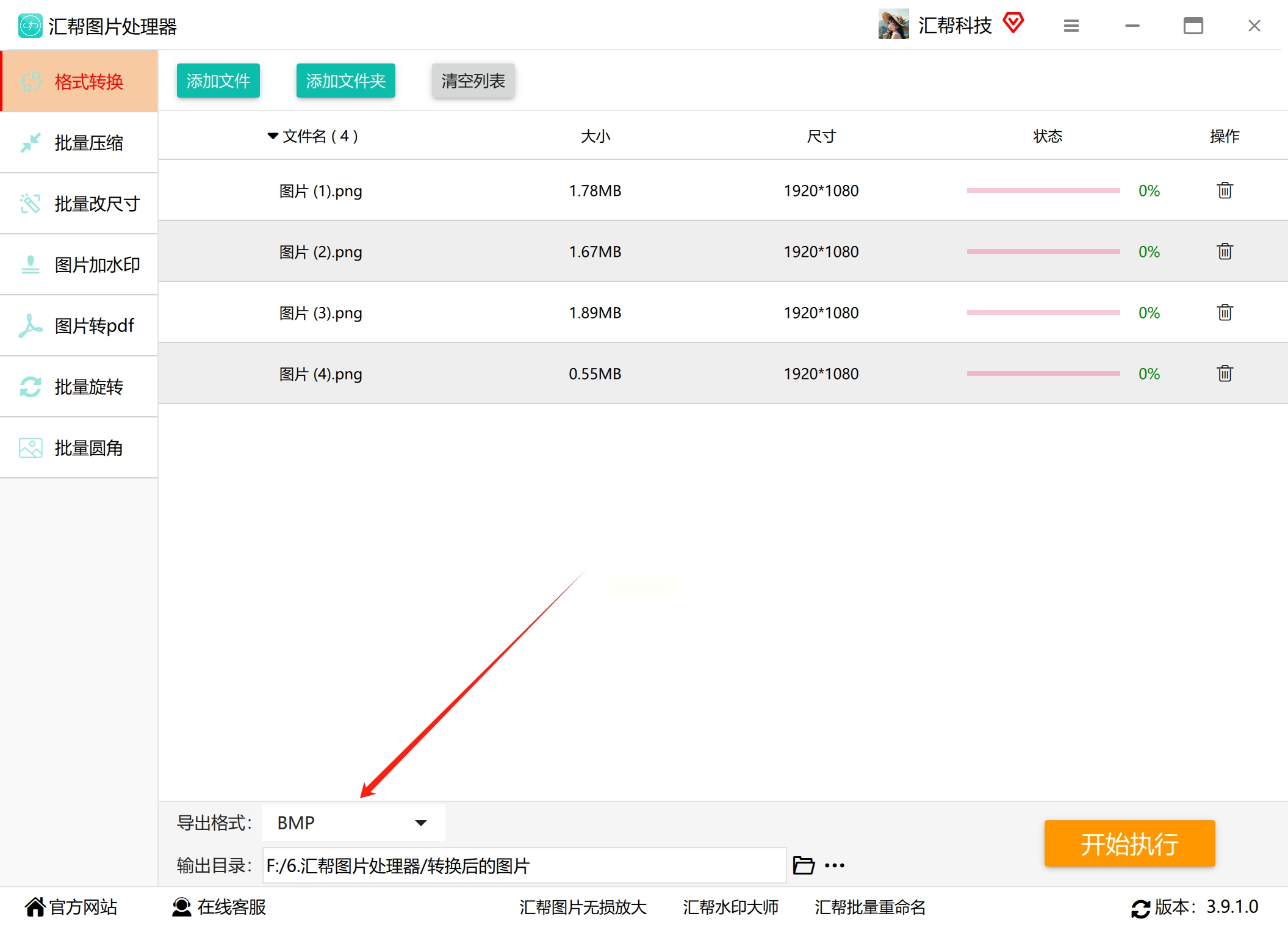1288x927 pixels.
Task: Click the user avatar picture
Action: pos(893,24)
